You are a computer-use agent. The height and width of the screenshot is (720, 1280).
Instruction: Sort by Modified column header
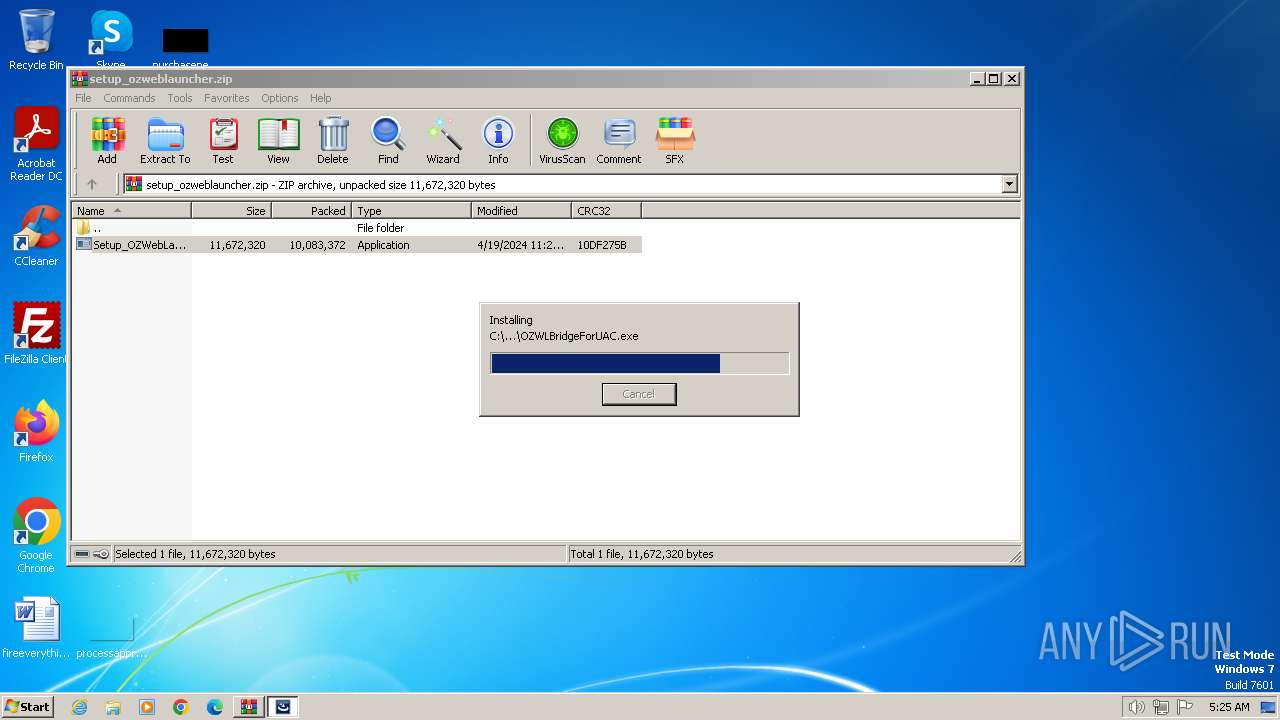522,210
